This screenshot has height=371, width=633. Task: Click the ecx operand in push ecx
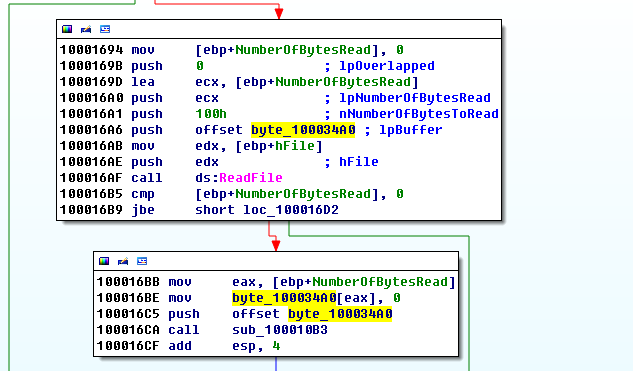click(x=207, y=98)
